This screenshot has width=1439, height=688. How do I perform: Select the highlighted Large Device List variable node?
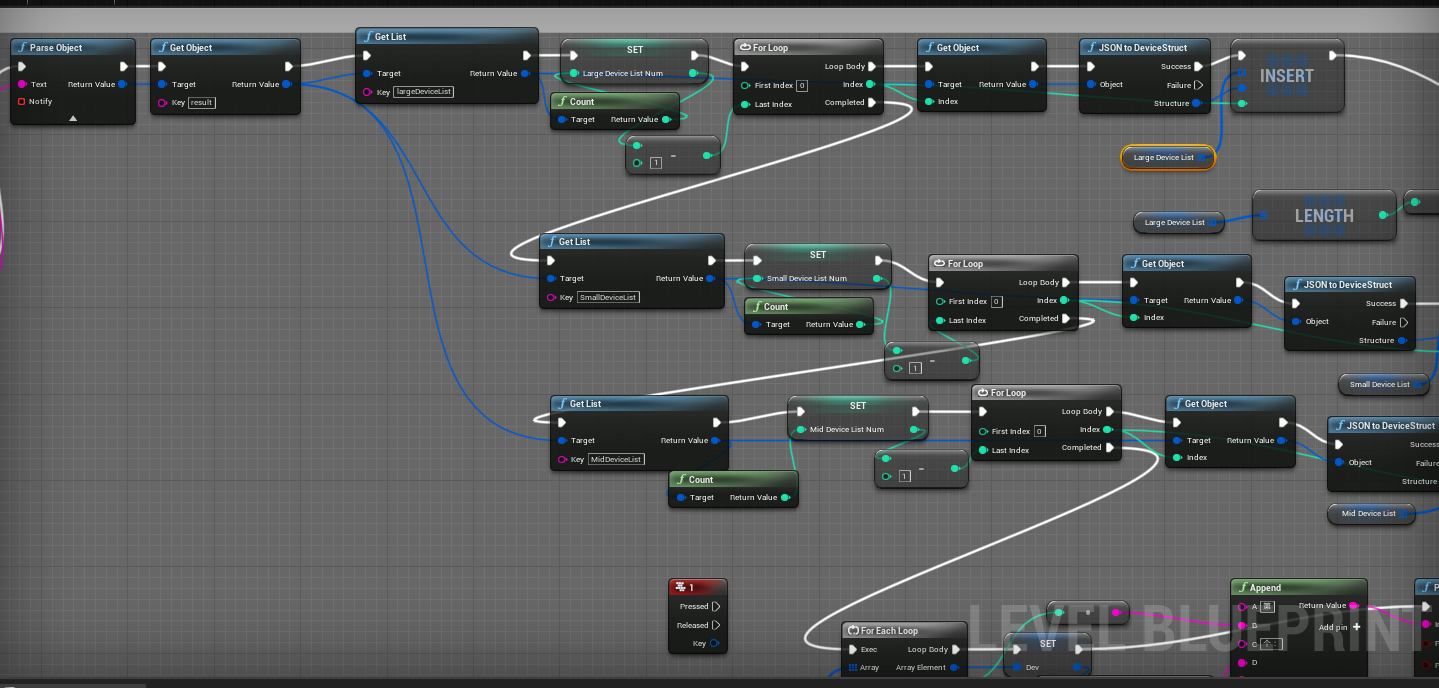pos(1167,157)
